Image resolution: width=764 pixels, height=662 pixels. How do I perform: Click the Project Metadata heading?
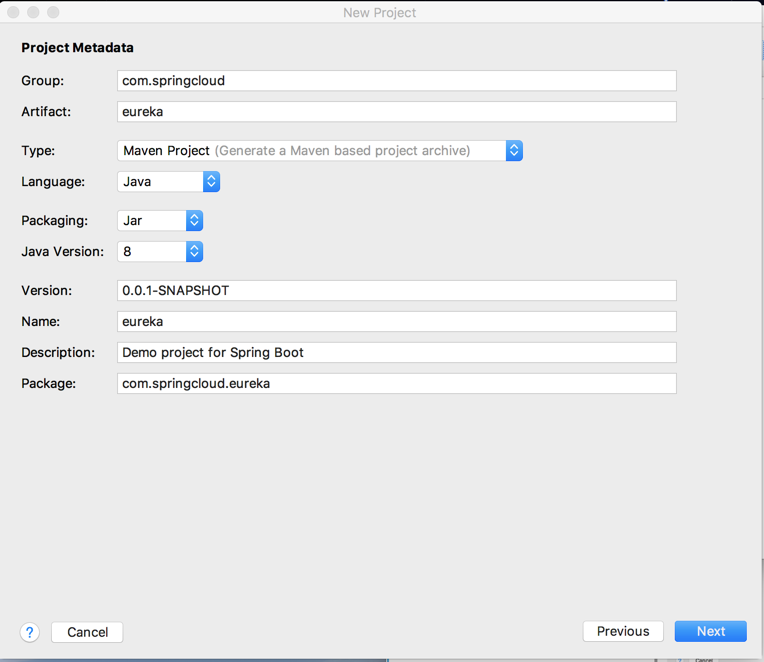coord(77,48)
